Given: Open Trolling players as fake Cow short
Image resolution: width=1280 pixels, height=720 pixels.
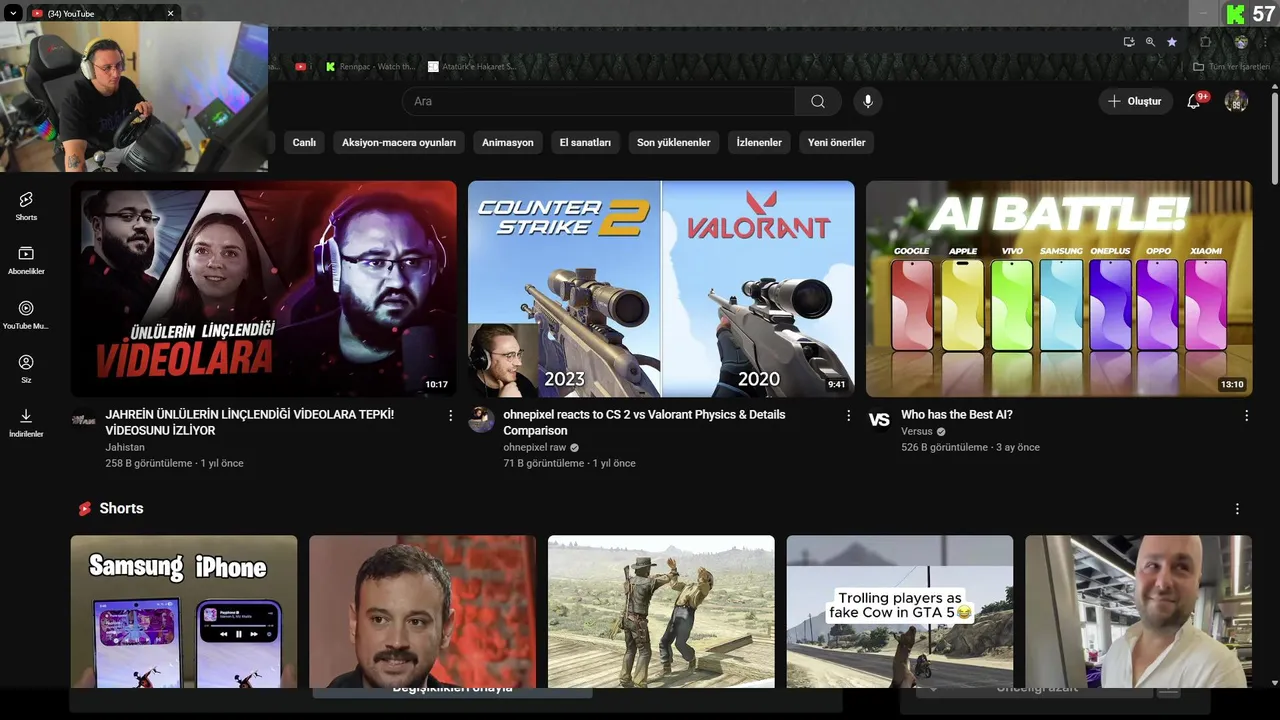Looking at the screenshot, I should click(900, 611).
